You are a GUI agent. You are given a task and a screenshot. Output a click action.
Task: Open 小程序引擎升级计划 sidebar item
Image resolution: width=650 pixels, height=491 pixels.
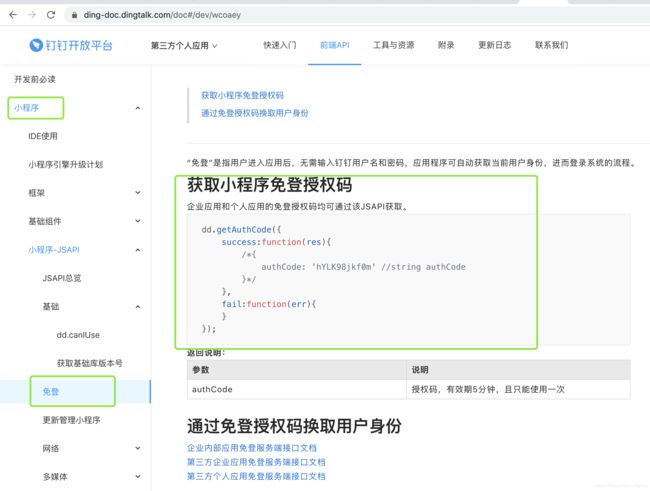[x=65, y=164]
